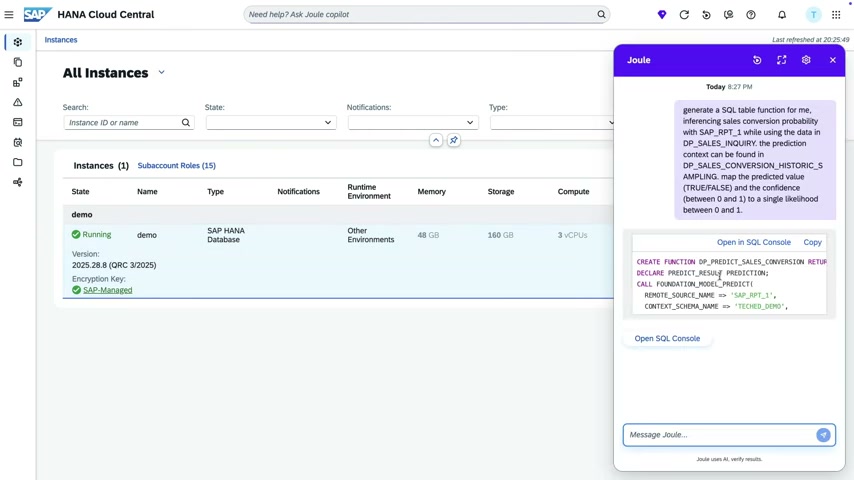Click the version 2025.28.8 (QRC 3/2025) text
Screen dimensions: 854x480
[114, 265]
